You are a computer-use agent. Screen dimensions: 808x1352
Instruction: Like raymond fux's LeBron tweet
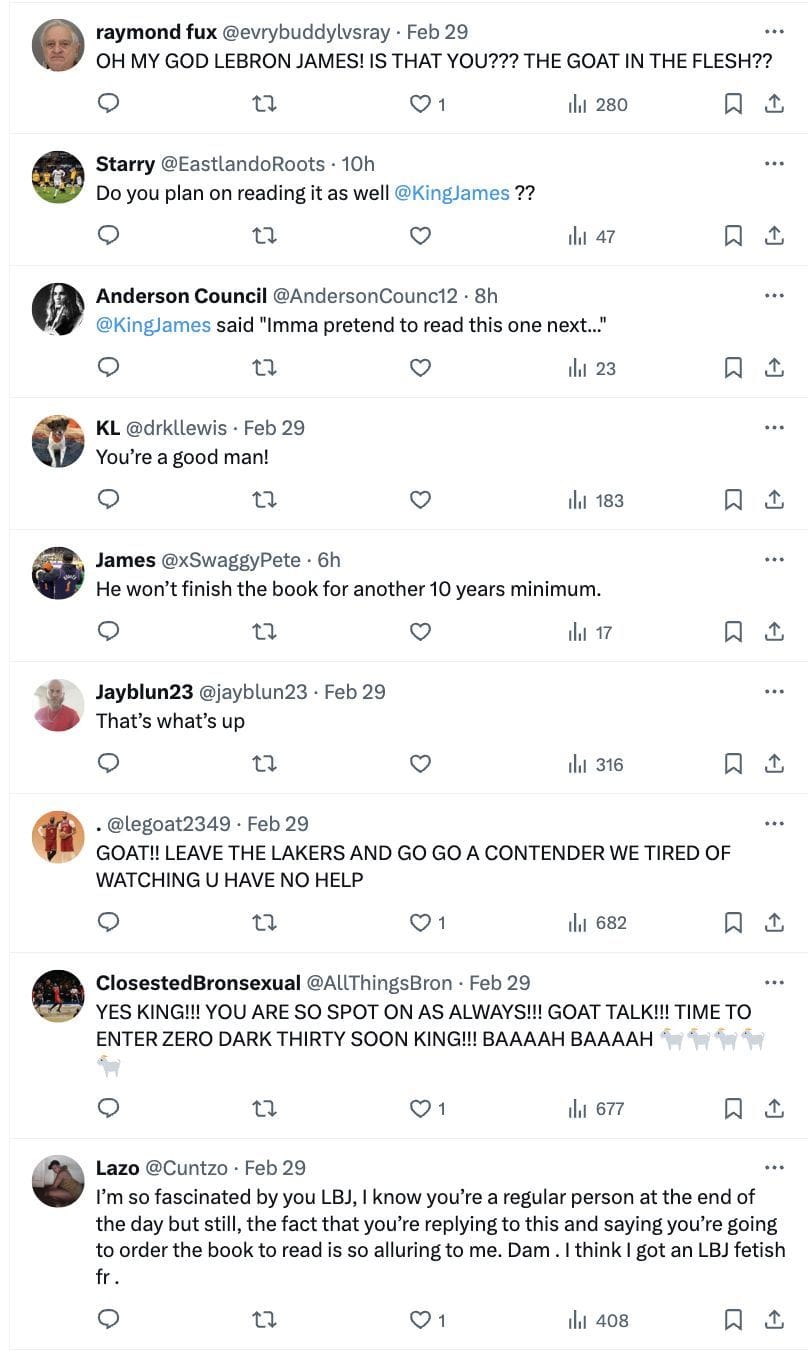421,104
